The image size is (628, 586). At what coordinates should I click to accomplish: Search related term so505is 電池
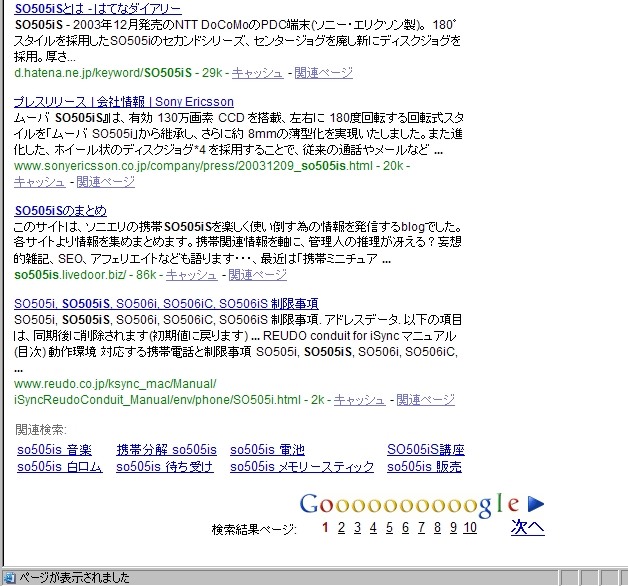pos(267,450)
